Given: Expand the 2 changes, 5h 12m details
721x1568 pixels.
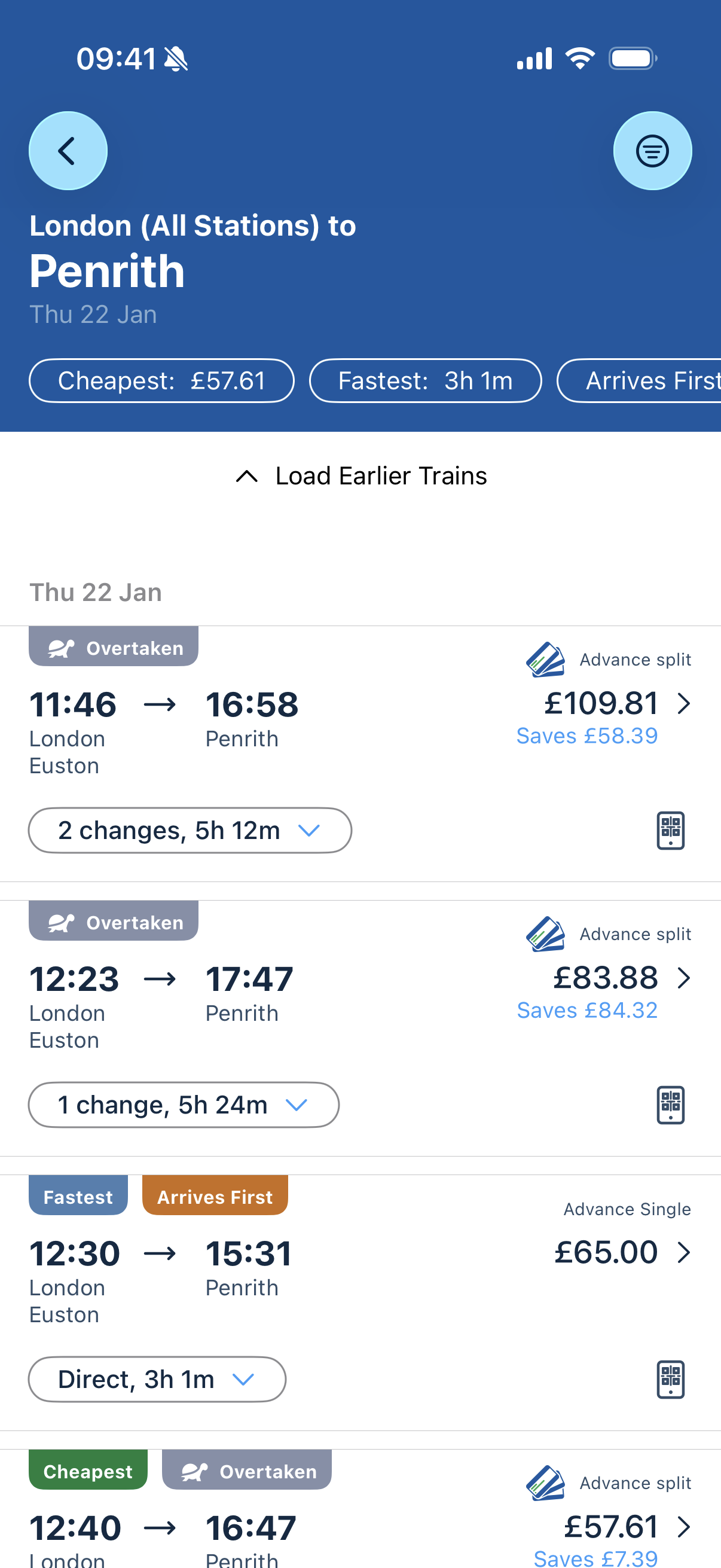Looking at the screenshot, I should pos(190,830).
